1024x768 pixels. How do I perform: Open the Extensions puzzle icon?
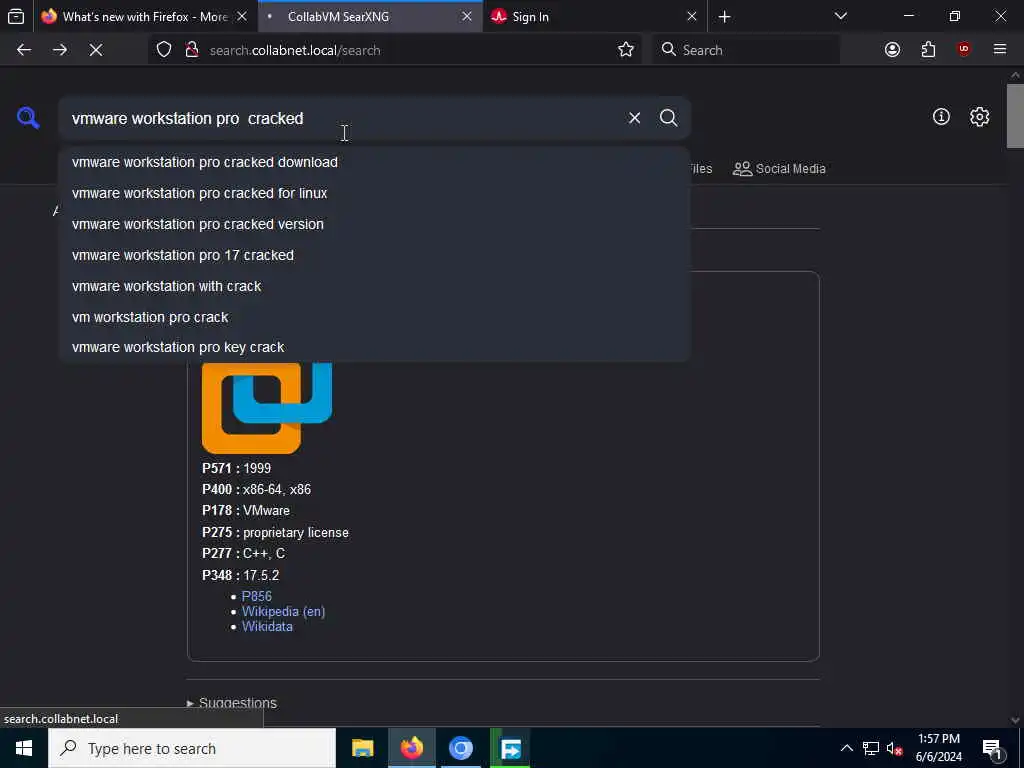928,50
